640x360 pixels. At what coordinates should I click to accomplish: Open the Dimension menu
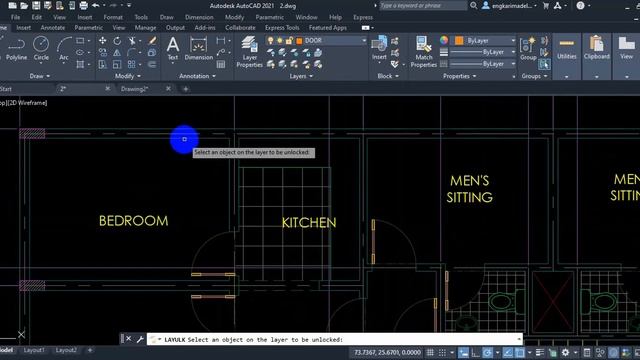199,17
